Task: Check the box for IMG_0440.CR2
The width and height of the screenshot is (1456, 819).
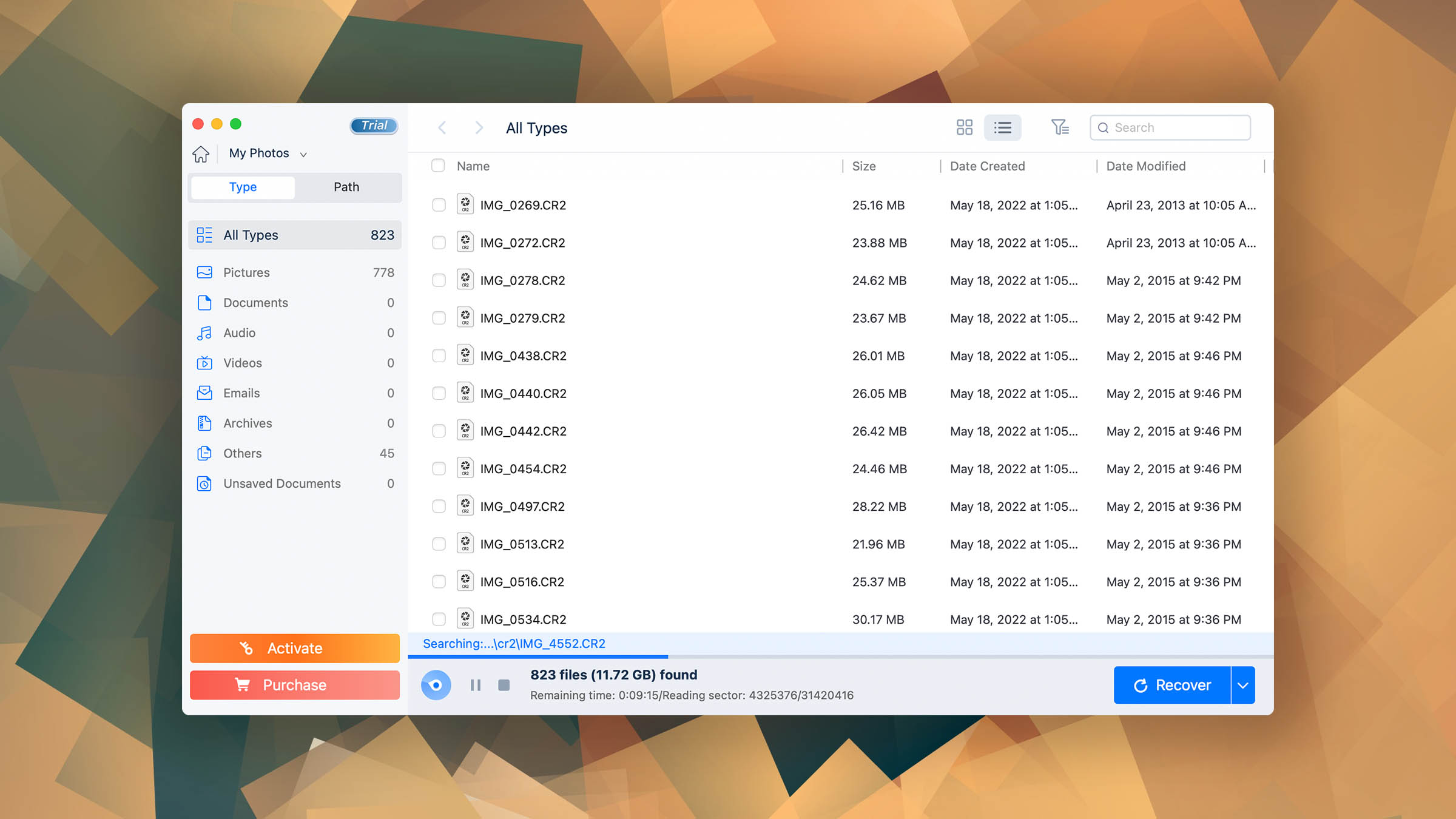Action: [x=439, y=393]
